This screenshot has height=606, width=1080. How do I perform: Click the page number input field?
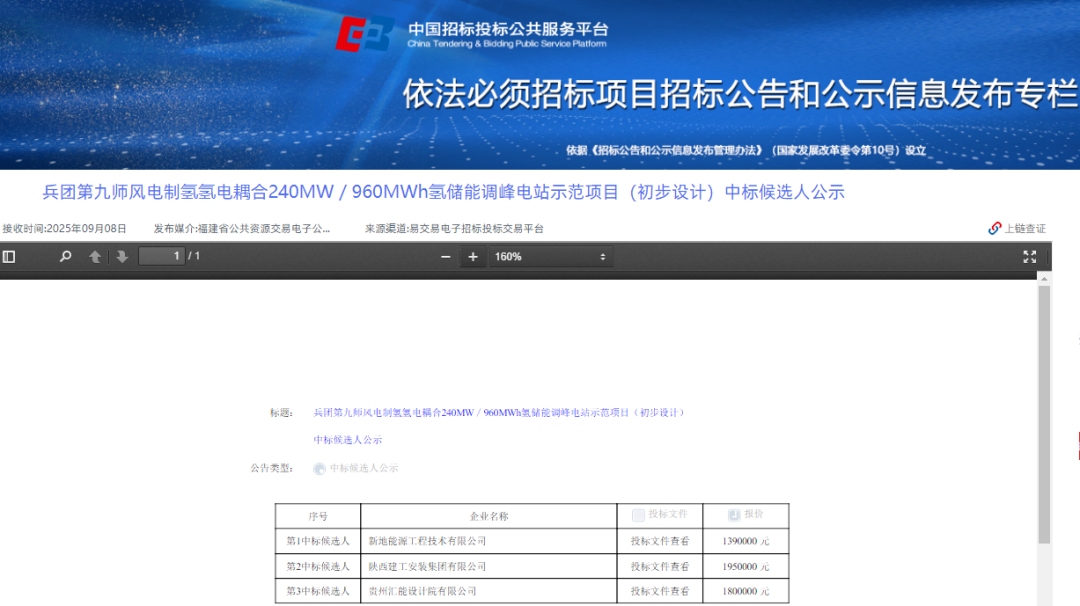[x=163, y=256]
